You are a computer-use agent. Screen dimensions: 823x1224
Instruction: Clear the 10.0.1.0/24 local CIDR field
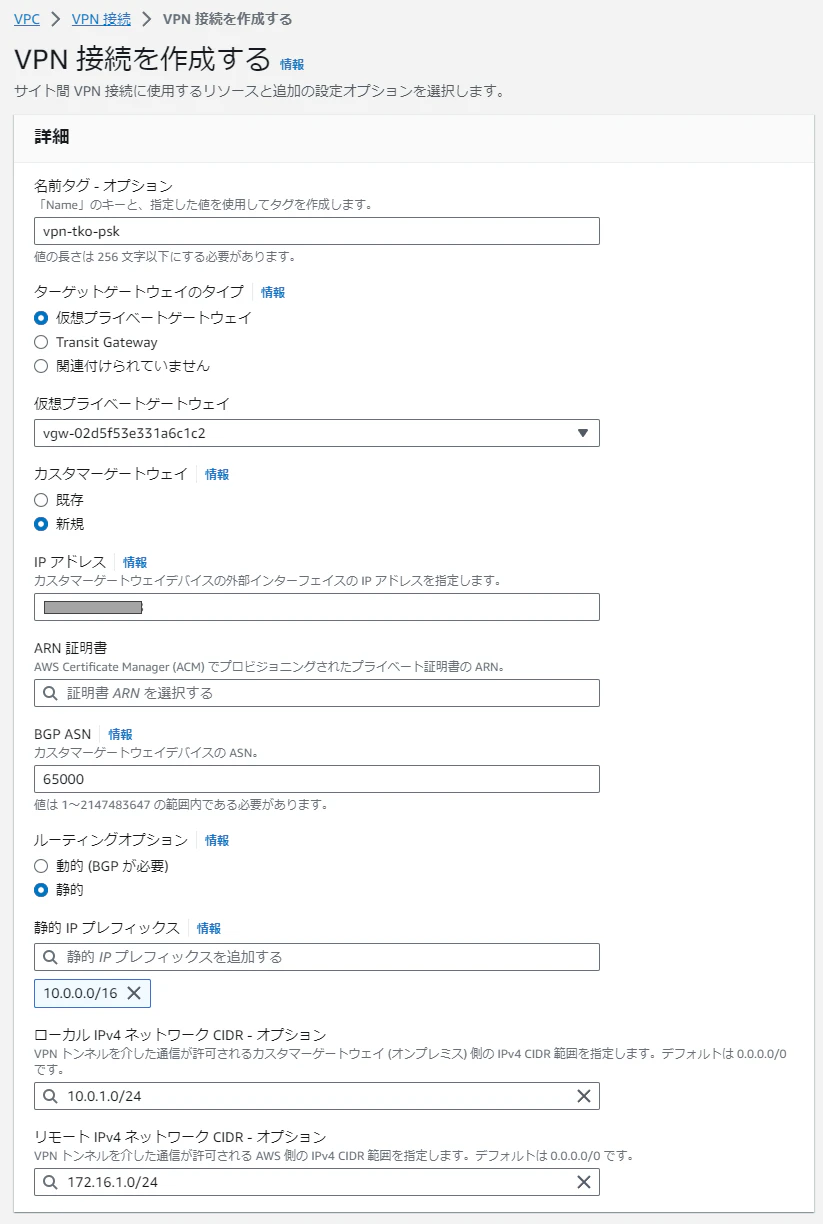(584, 1096)
